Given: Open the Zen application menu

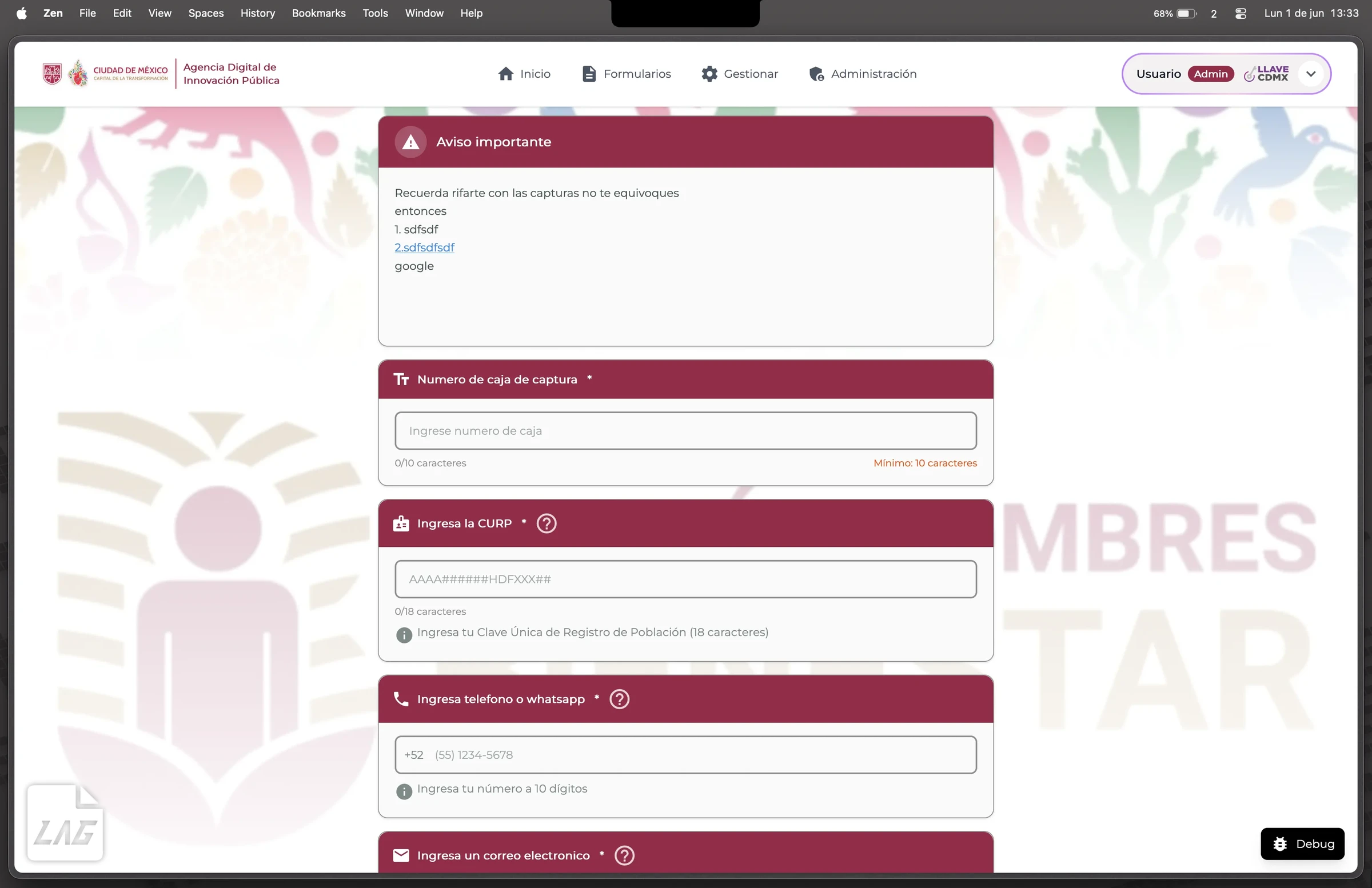Looking at the screenshot, I should tap(53, 13).
